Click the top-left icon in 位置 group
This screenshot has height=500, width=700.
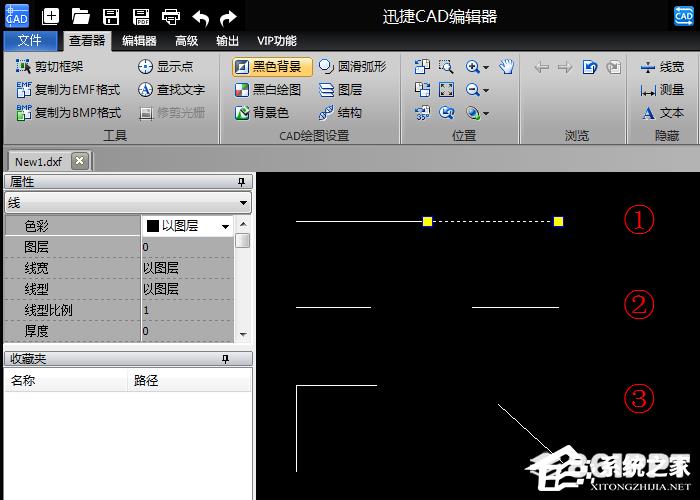coord(422,67)
